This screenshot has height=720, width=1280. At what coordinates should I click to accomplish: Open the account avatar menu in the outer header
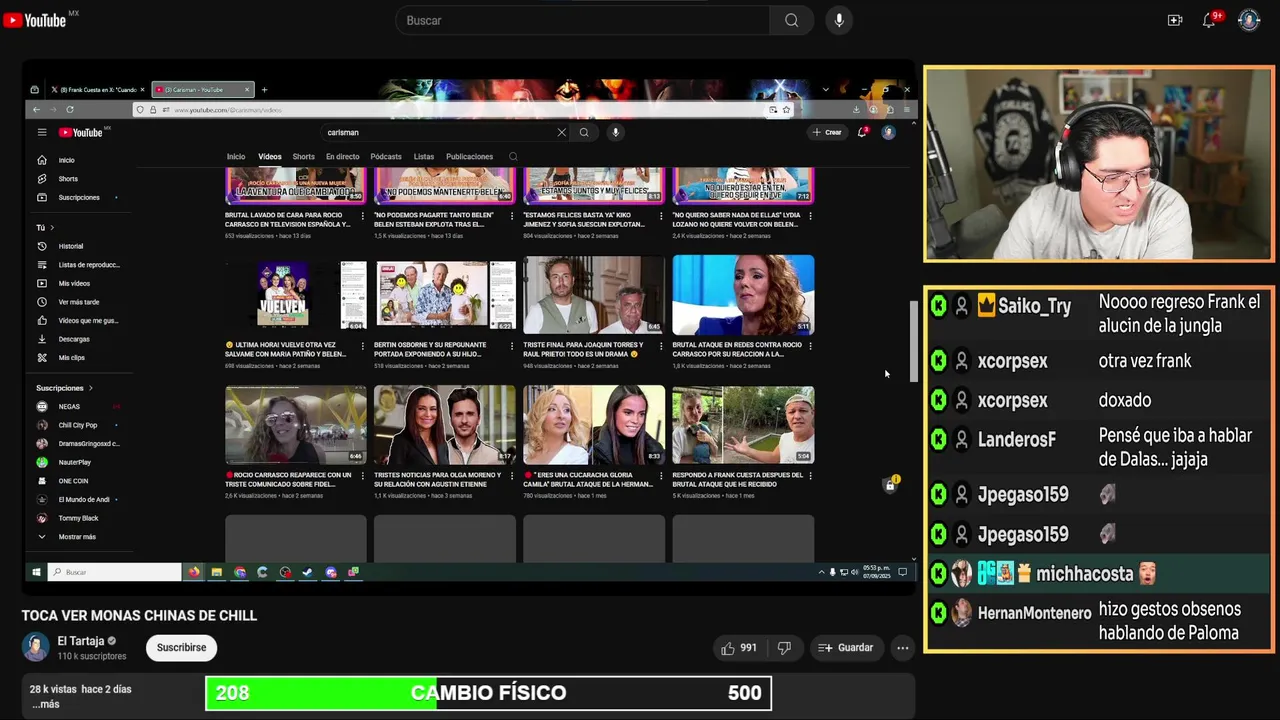pyautogui.click(x=1249, y=20)
